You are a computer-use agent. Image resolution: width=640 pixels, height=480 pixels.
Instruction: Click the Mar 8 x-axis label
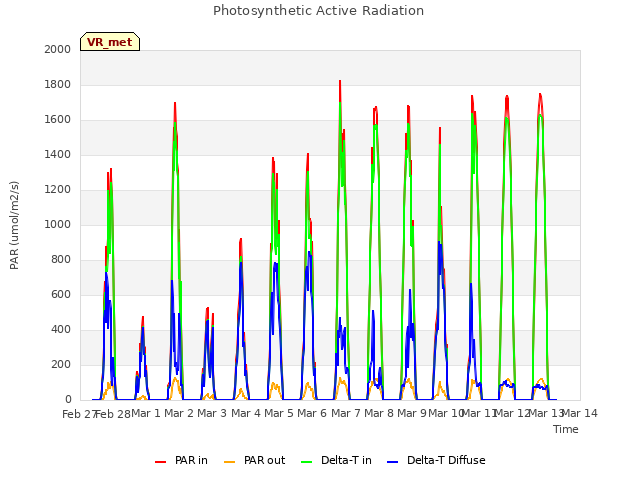pos(379,413)
